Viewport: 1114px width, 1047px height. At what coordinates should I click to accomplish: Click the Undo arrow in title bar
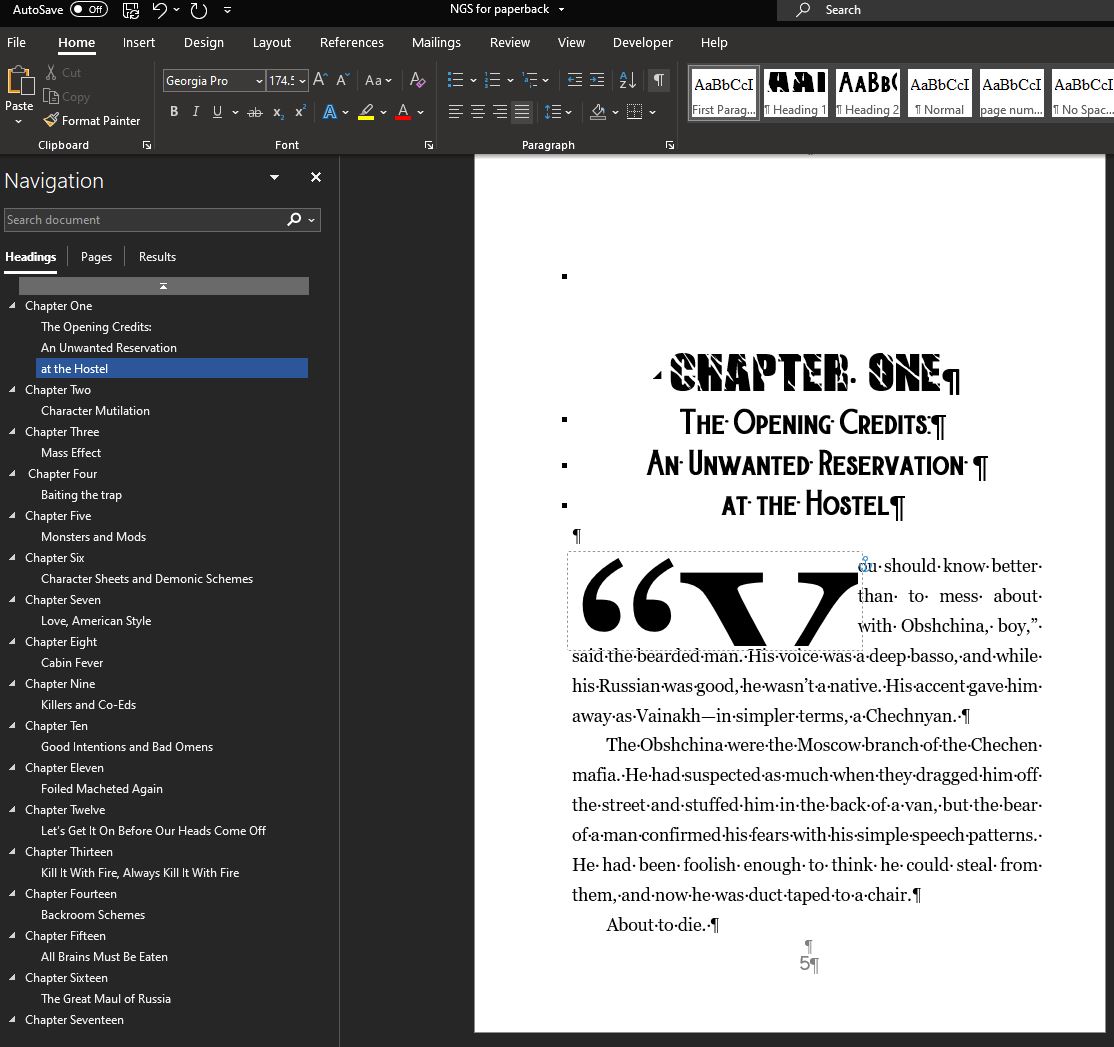coord(160,10)
